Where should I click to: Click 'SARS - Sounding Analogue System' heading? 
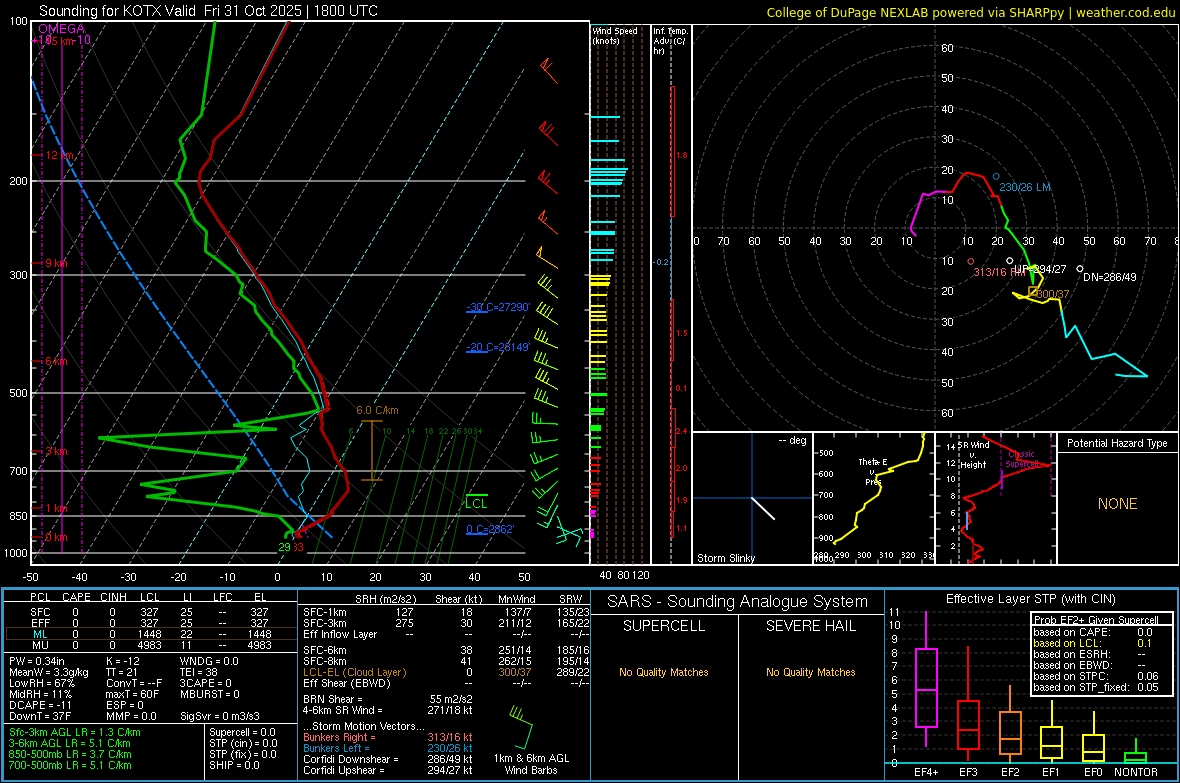pyautogui.click(x=738, y=602)
